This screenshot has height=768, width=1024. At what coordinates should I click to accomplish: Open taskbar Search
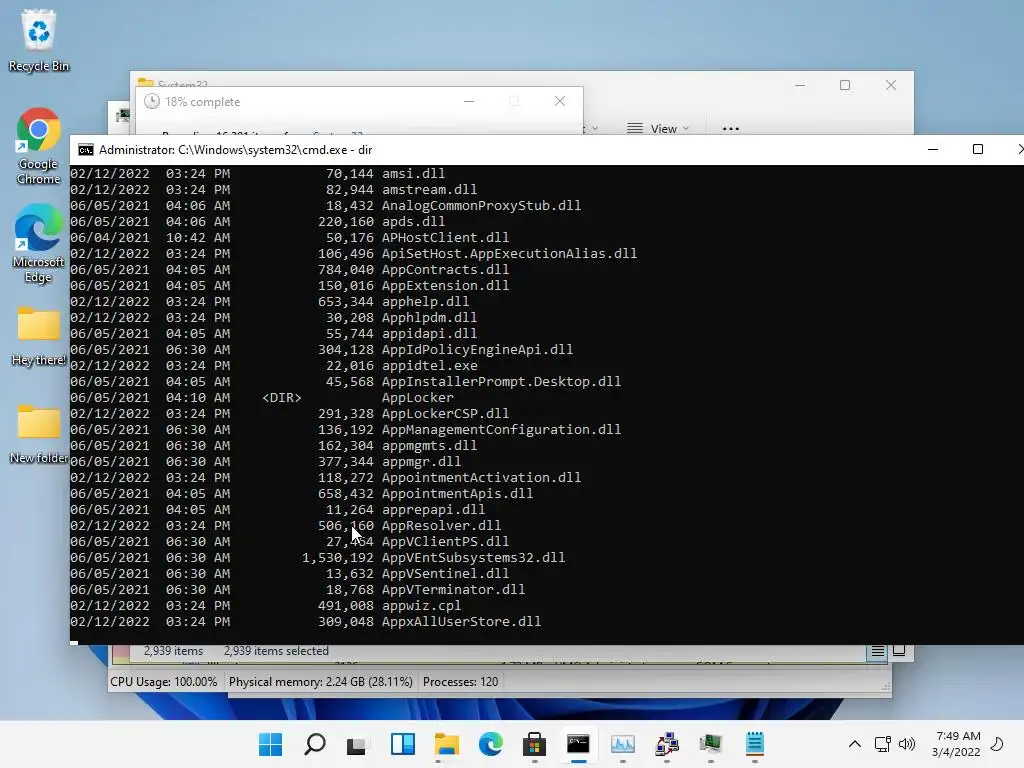point(315,744)
